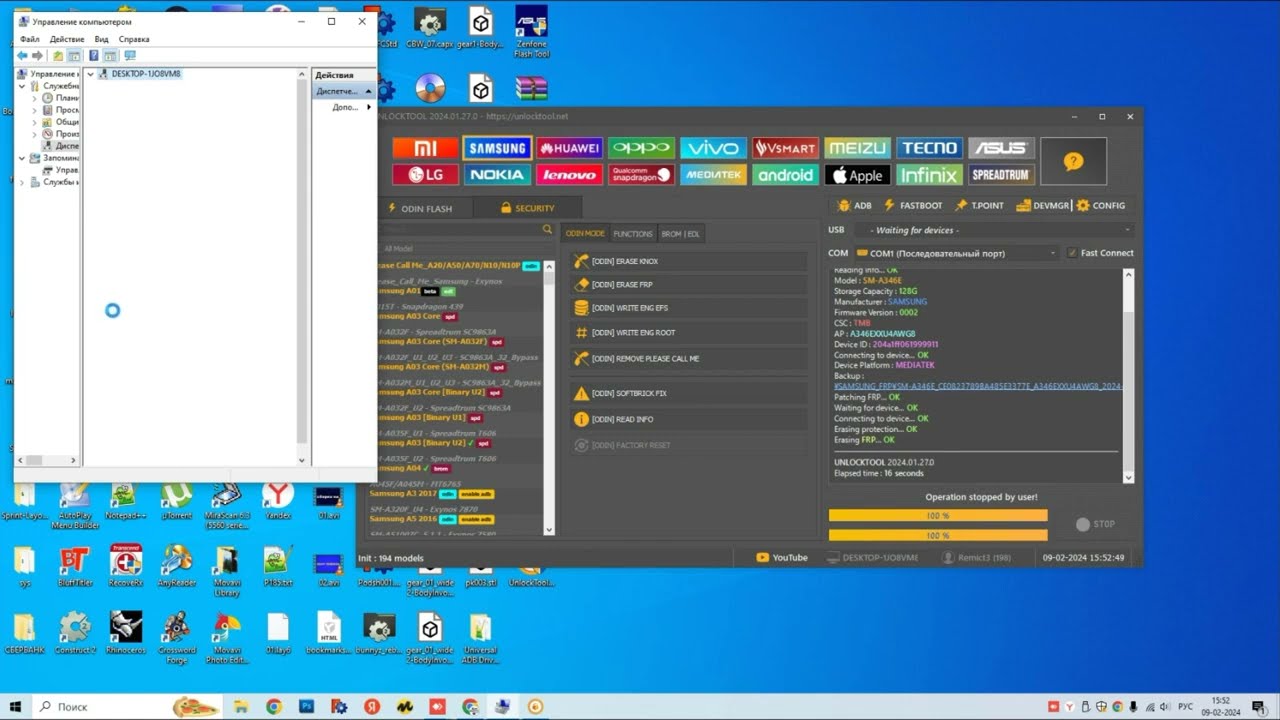Select the Samsung brand tile

point(497,148)
